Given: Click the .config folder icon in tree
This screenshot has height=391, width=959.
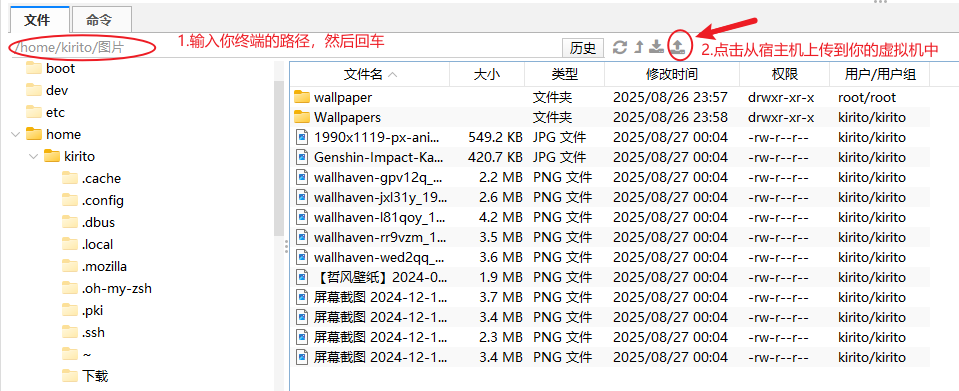Looking at the screenshot, I should (x=70, y=200).
